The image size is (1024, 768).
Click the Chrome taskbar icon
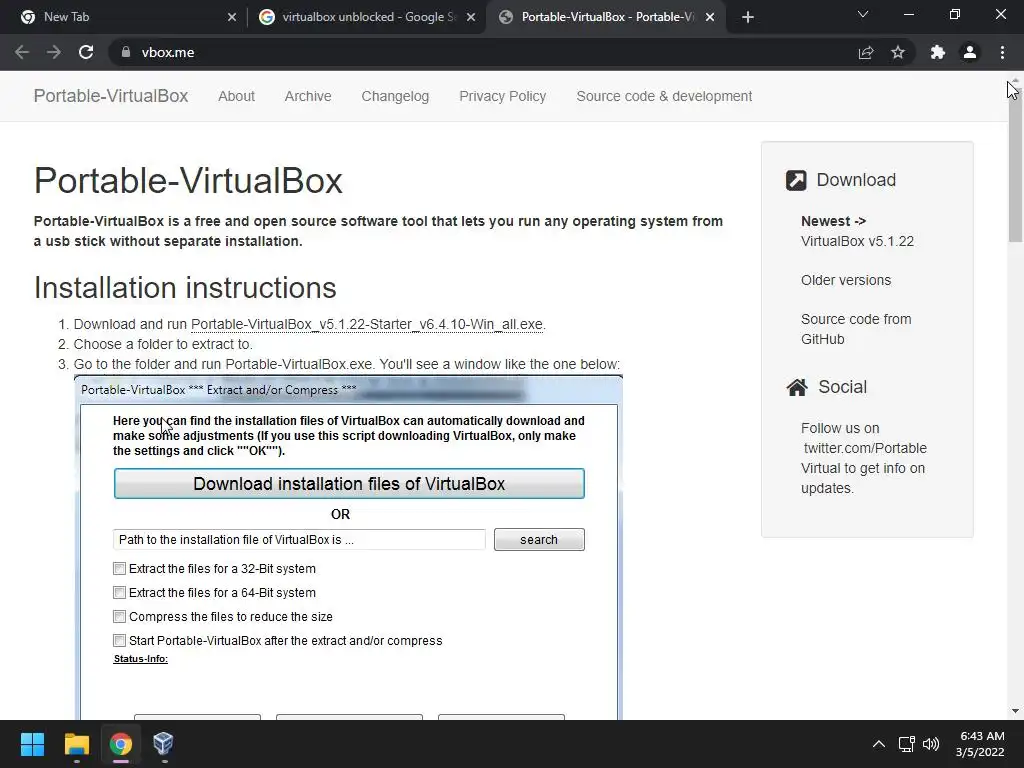click(x=120, y=744)
